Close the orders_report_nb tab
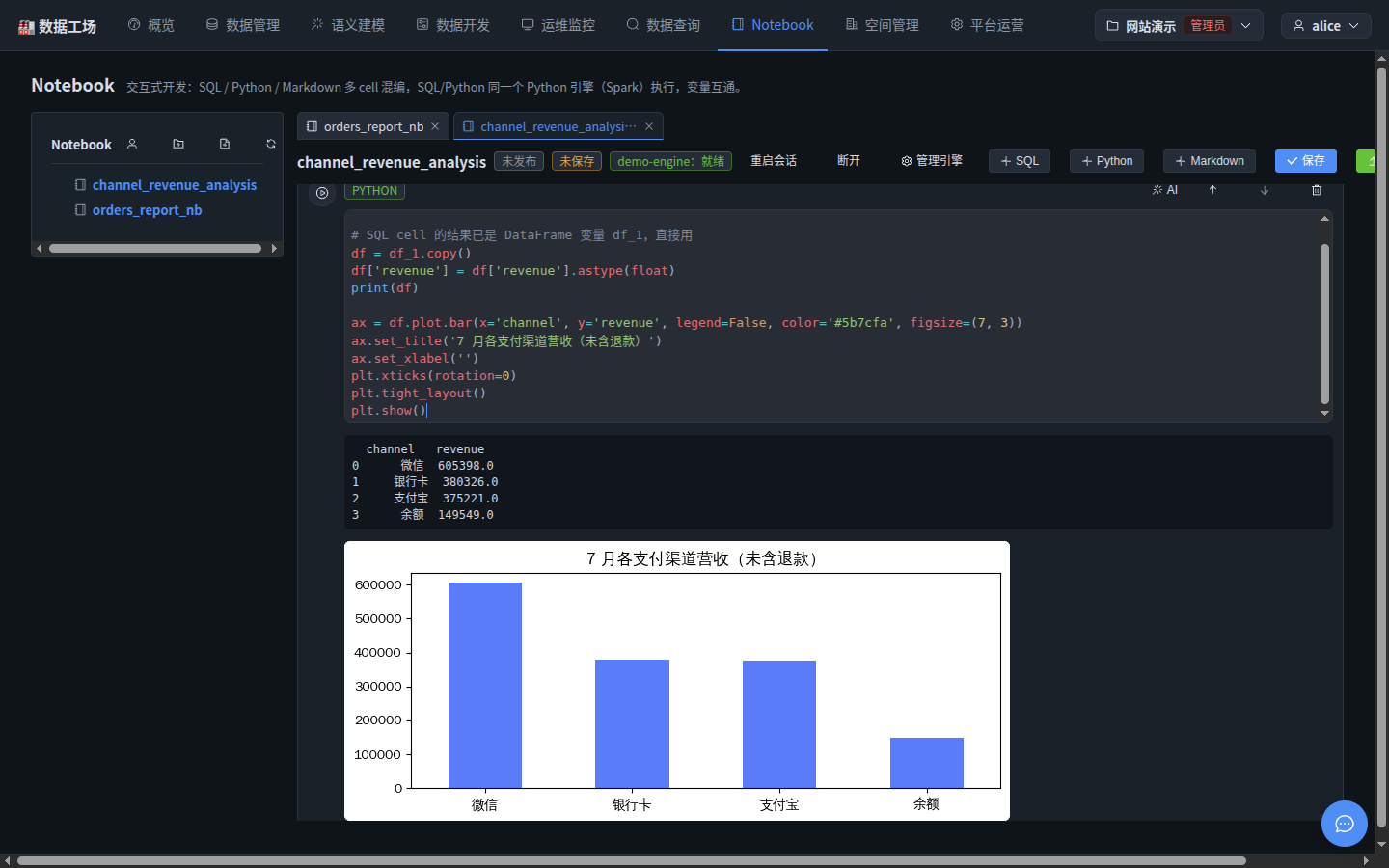The image size is (1389, 868). (435, 126)
